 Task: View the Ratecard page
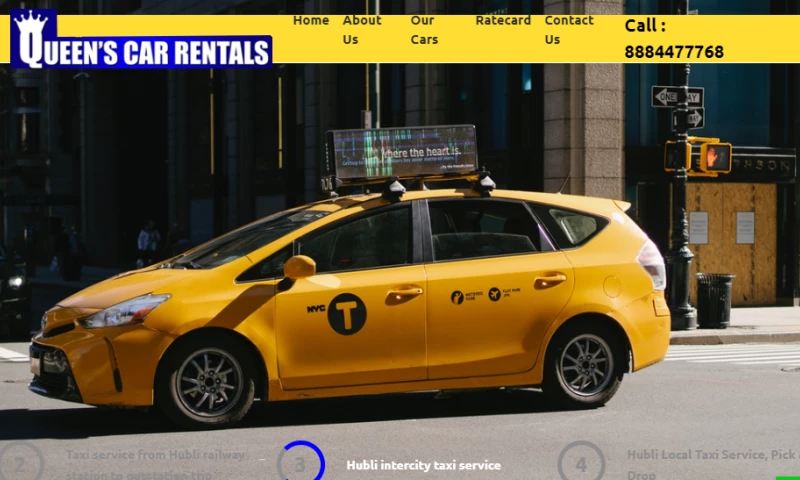pyautogui.click(x=503, y=20)
